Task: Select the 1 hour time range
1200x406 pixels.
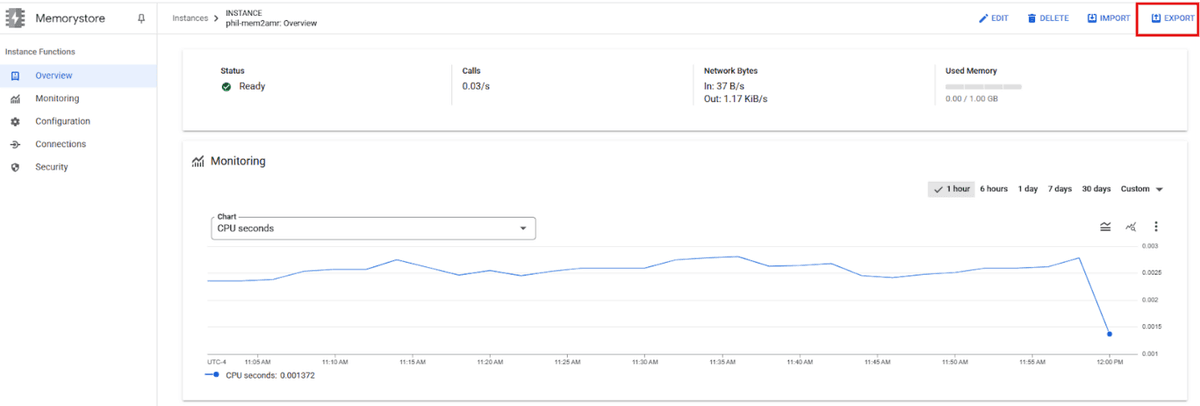Action: tap(951, 189)
